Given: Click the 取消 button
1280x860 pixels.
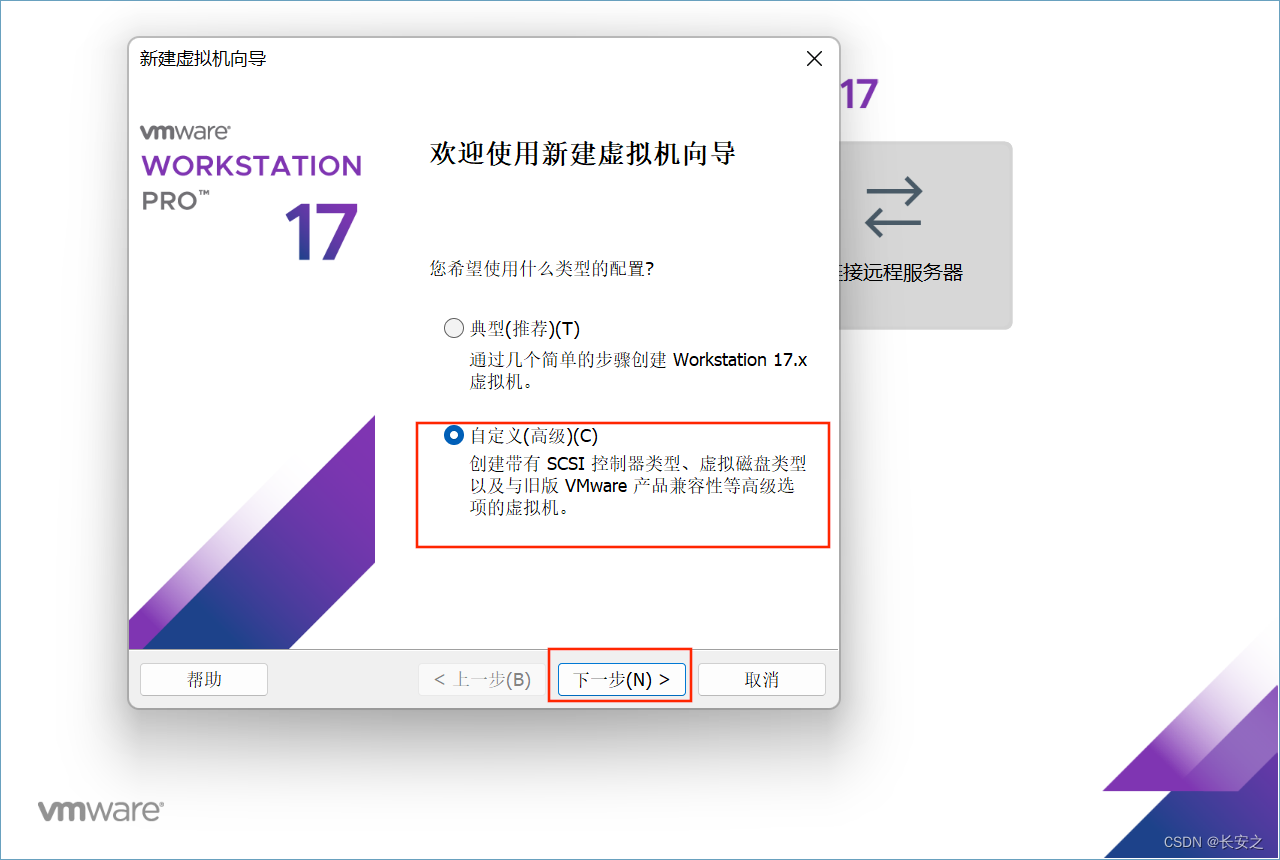Looking at the screenshot, I should pos(762,679).
